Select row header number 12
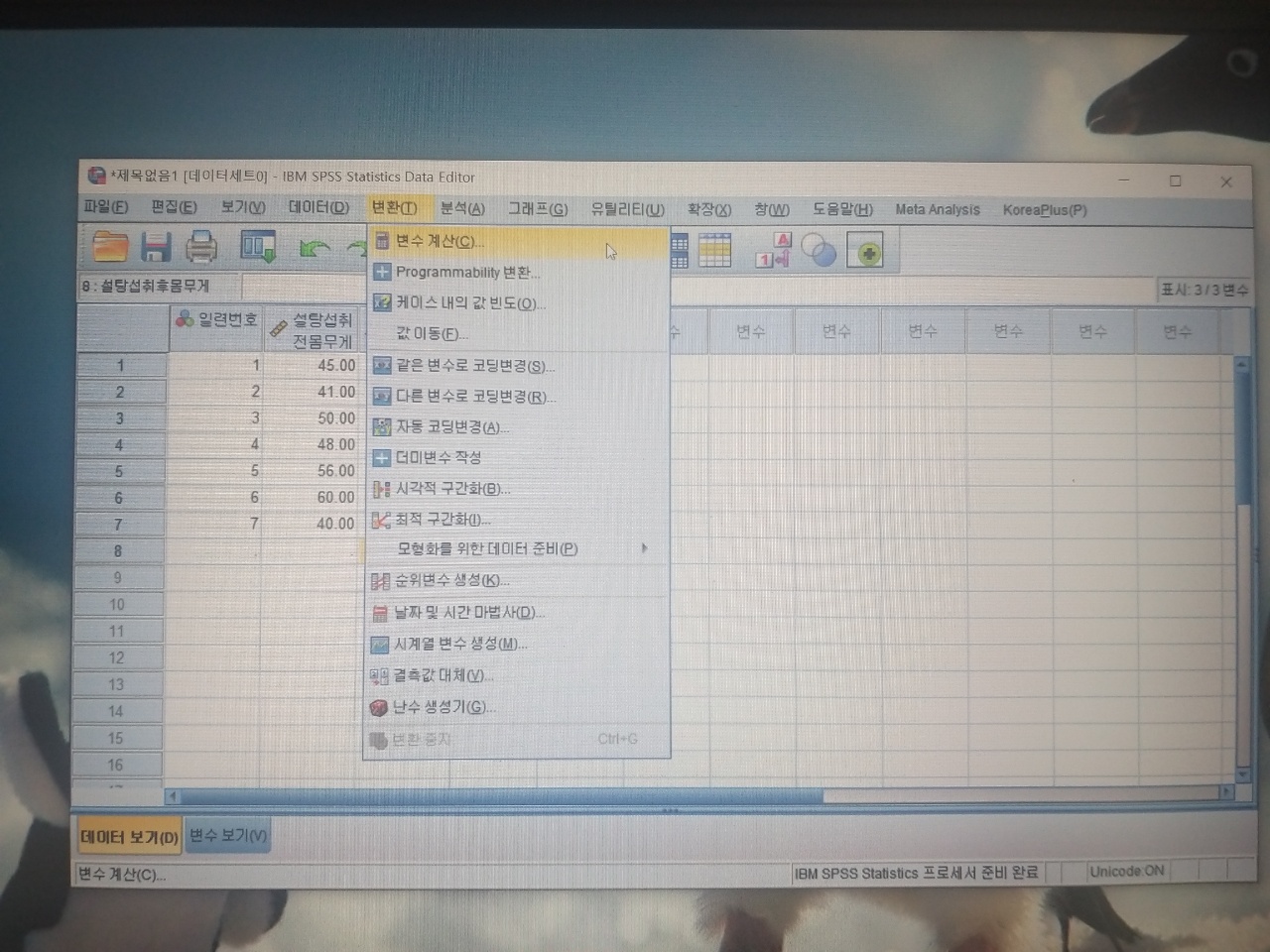1270x952 pixels. [x=117, y=657]
